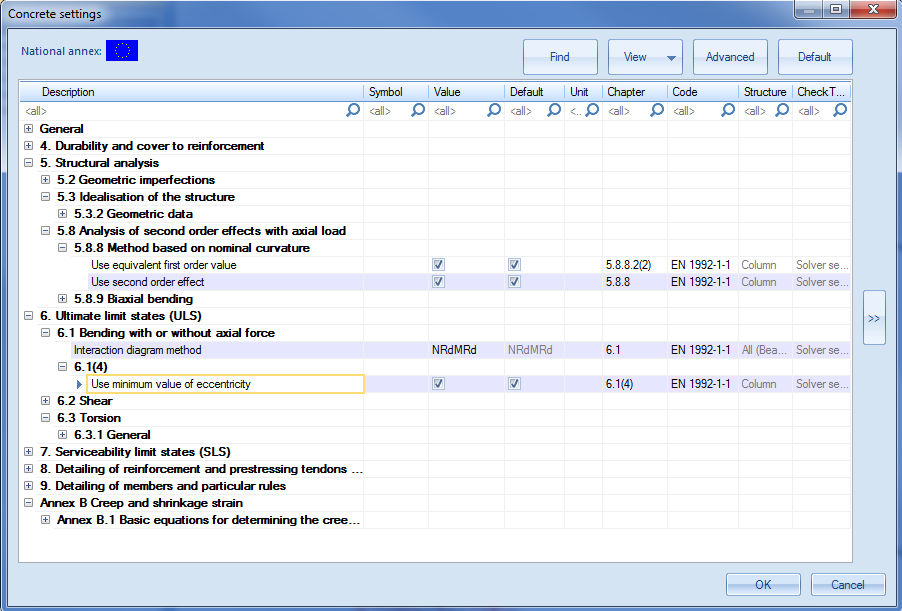Expand the General tree node
Viewport: 902px width, 611px height.
(28, 129)
